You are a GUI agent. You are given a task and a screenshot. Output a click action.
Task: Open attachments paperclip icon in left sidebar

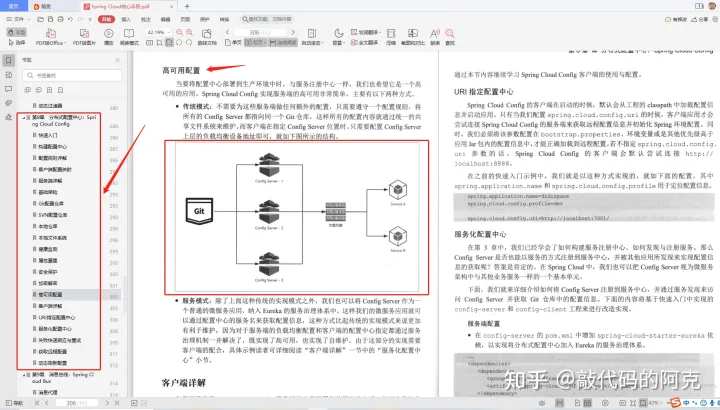click(9, 103)
